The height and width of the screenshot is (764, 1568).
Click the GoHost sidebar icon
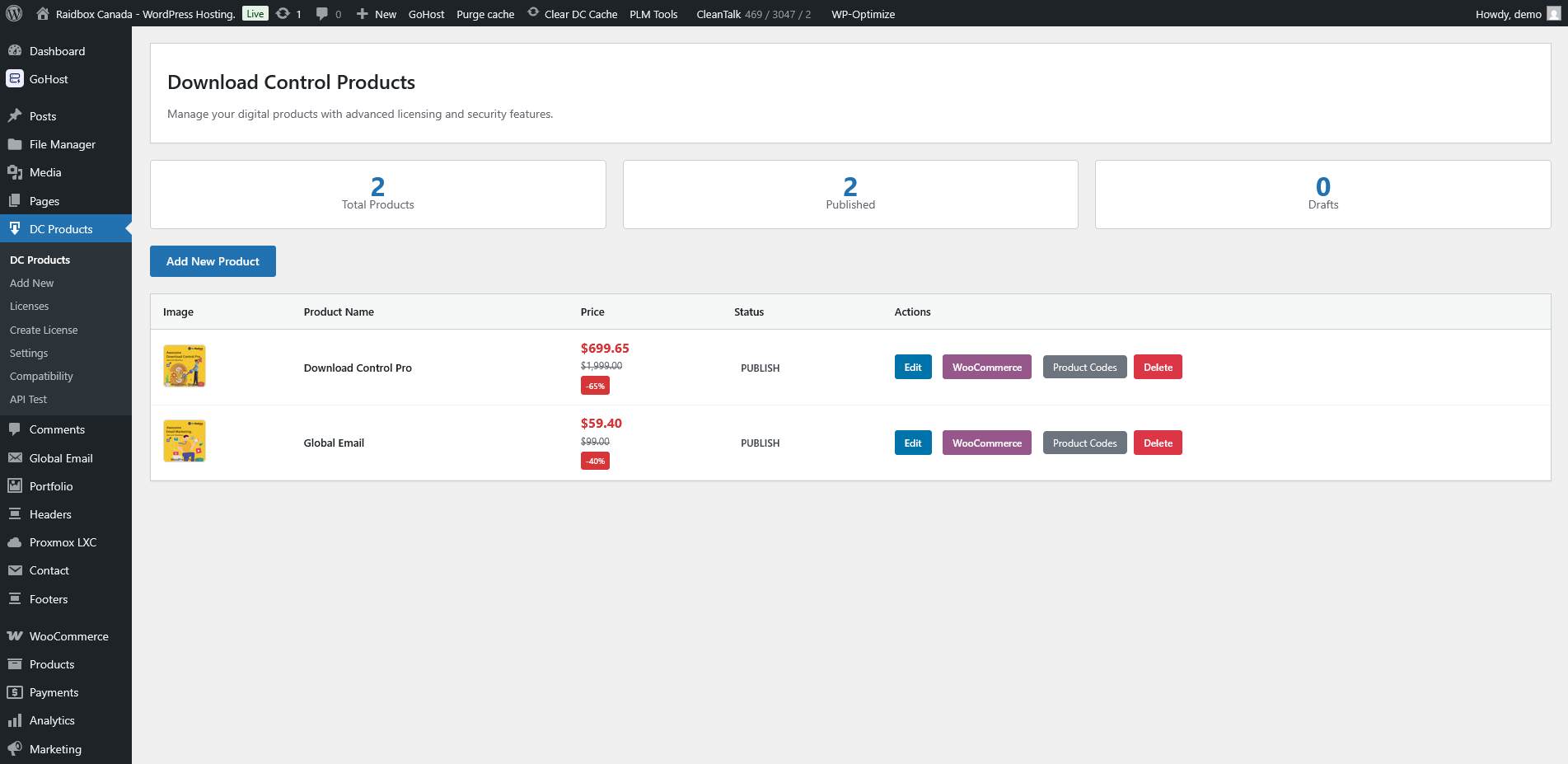15,78
